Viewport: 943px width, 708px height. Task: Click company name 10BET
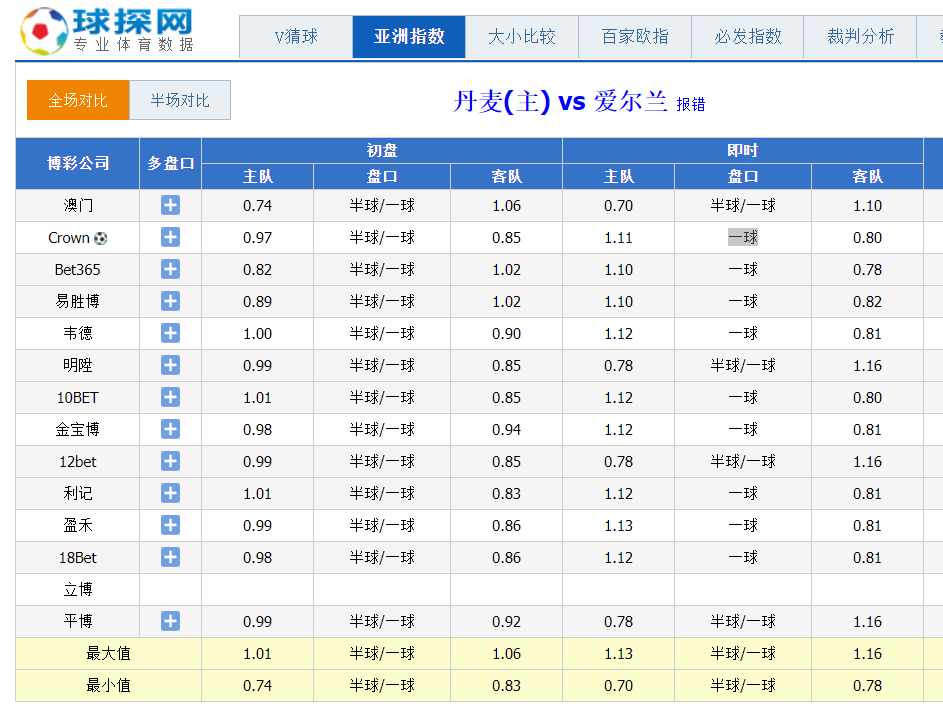(x=78, y=398)
